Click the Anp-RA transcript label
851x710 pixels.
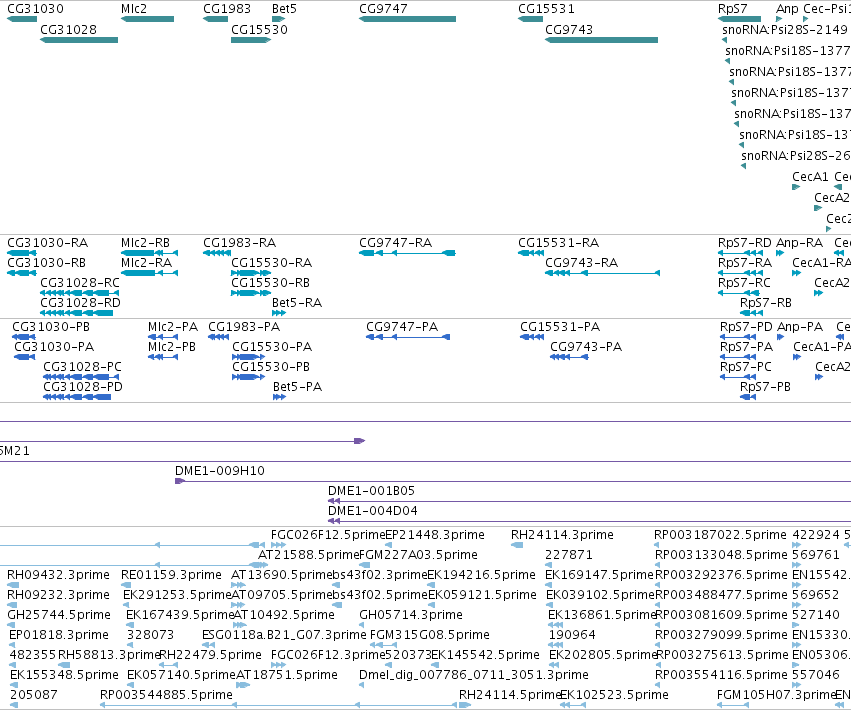(x=799, y=243)
